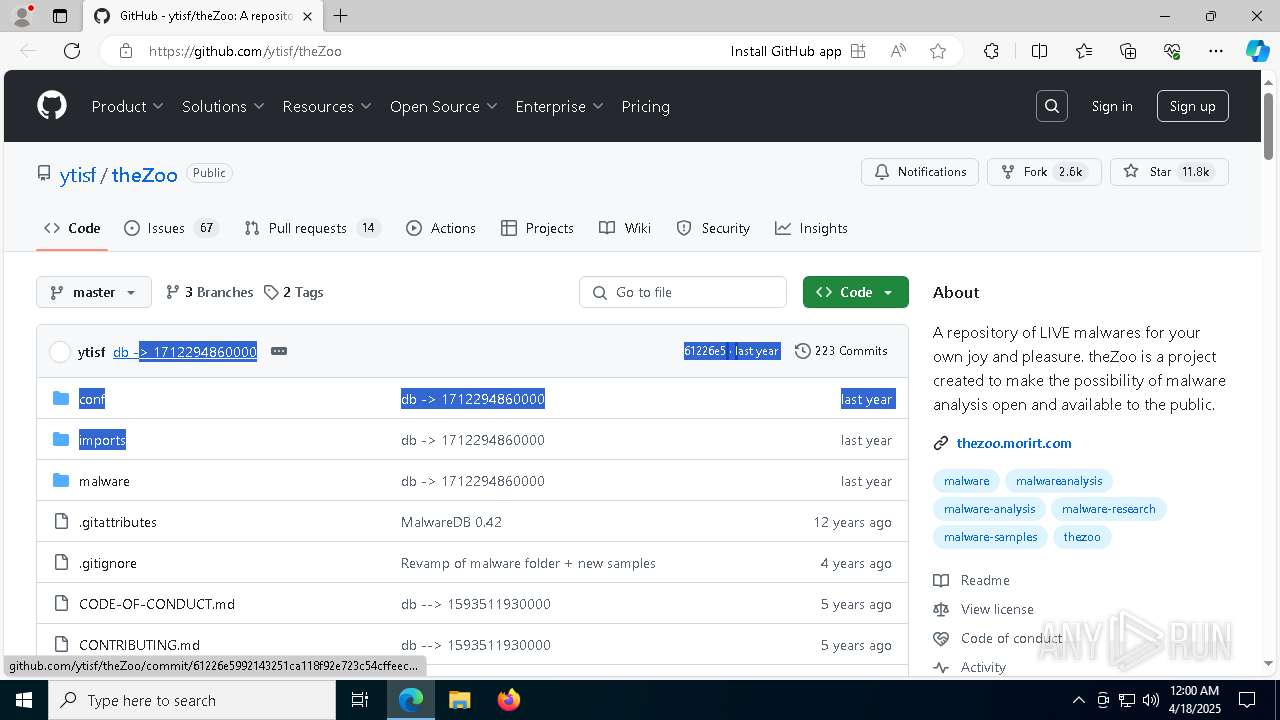Image resolution: width=1280 pixels, height=720 pixels.
Task: Open the Wiki tab
Action: [625, 228]
